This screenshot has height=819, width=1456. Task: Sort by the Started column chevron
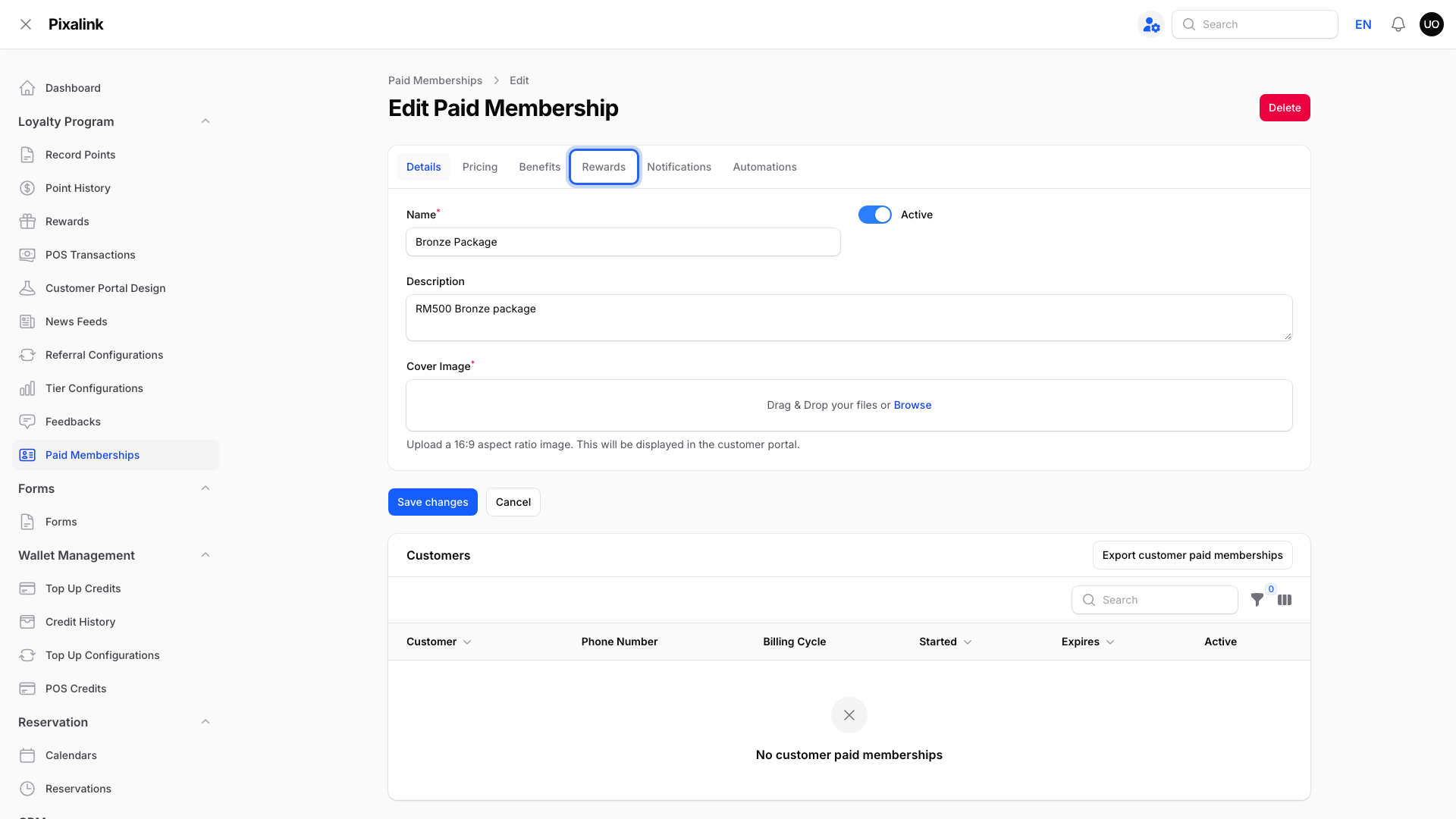pos(968,642)
